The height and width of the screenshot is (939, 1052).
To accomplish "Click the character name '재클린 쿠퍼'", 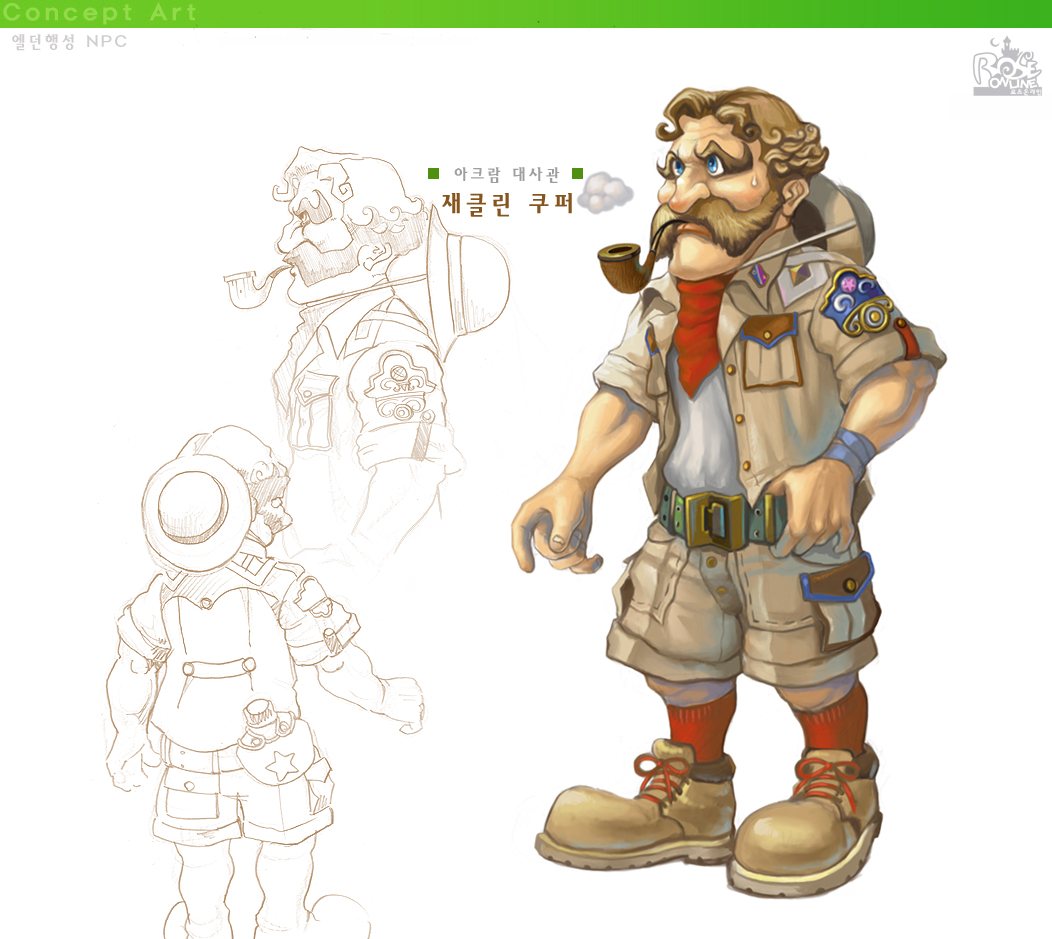I will click(x=508, y=203).
